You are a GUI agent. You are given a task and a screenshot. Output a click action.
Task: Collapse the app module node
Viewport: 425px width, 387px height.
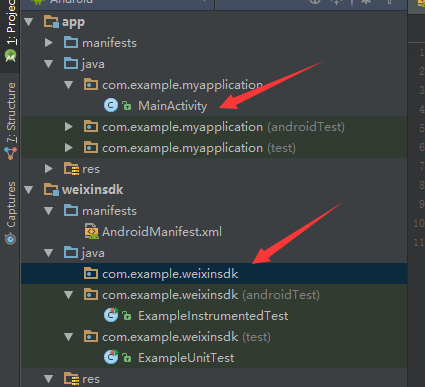29,22
